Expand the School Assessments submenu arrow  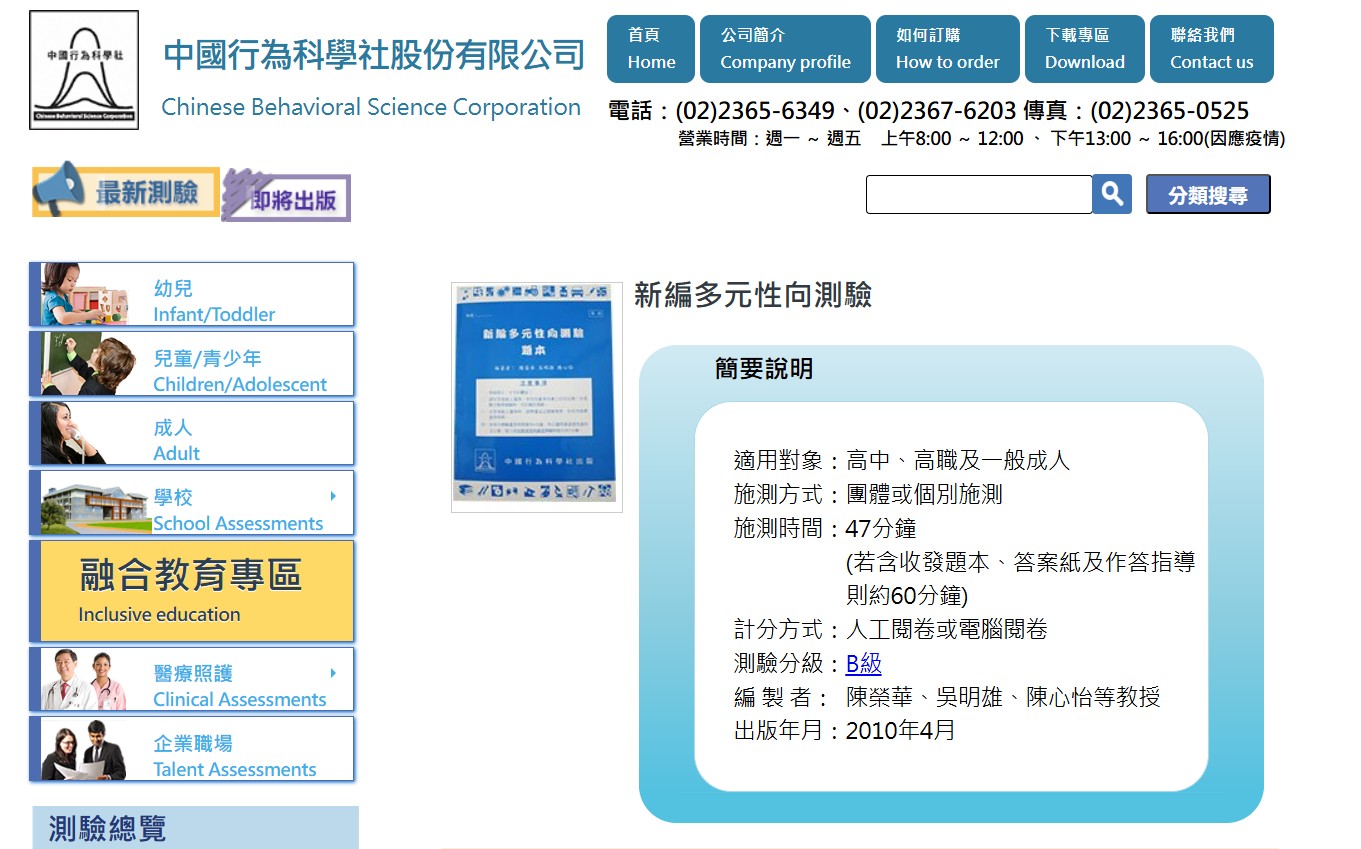333,496
